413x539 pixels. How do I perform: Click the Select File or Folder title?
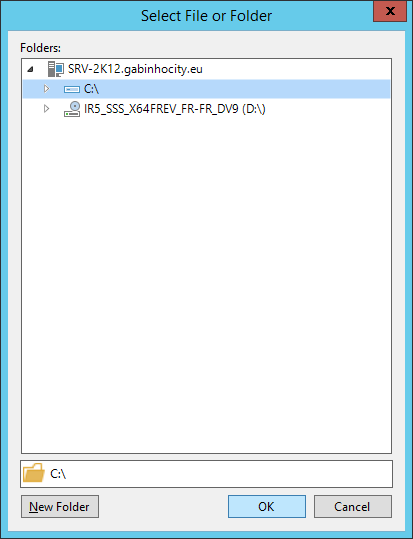[206, 16]
